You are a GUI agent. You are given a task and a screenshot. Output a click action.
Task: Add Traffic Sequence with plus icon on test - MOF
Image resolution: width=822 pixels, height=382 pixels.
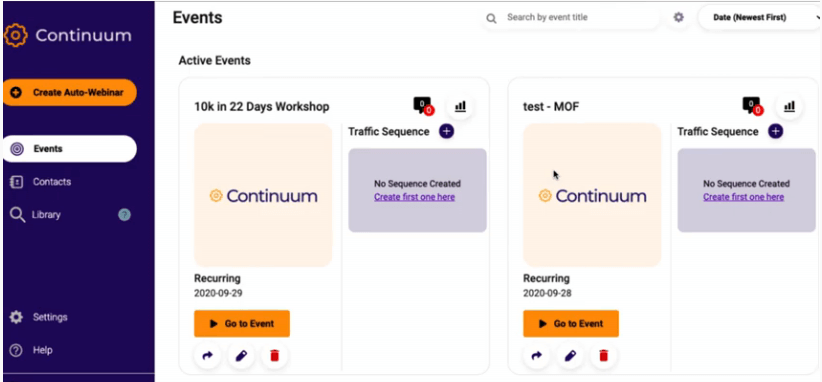pos(775,132)
